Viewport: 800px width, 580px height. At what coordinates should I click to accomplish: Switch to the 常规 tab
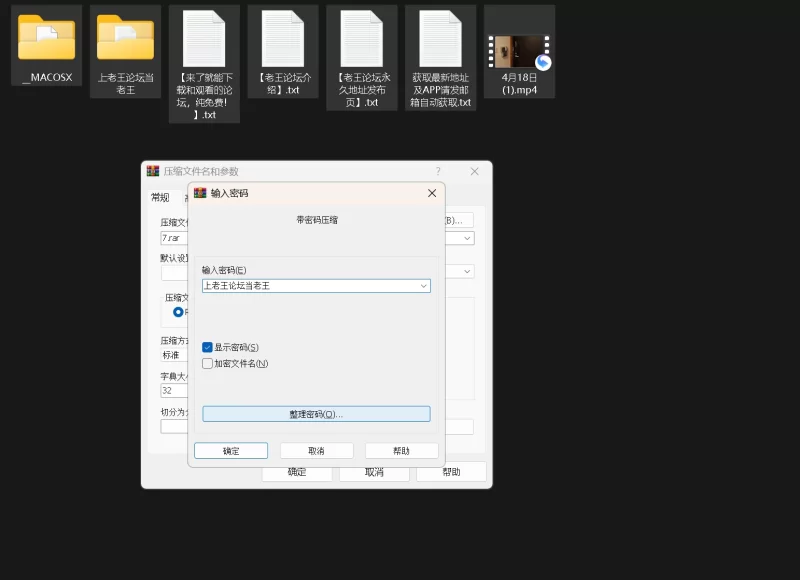tap(160, 198)
